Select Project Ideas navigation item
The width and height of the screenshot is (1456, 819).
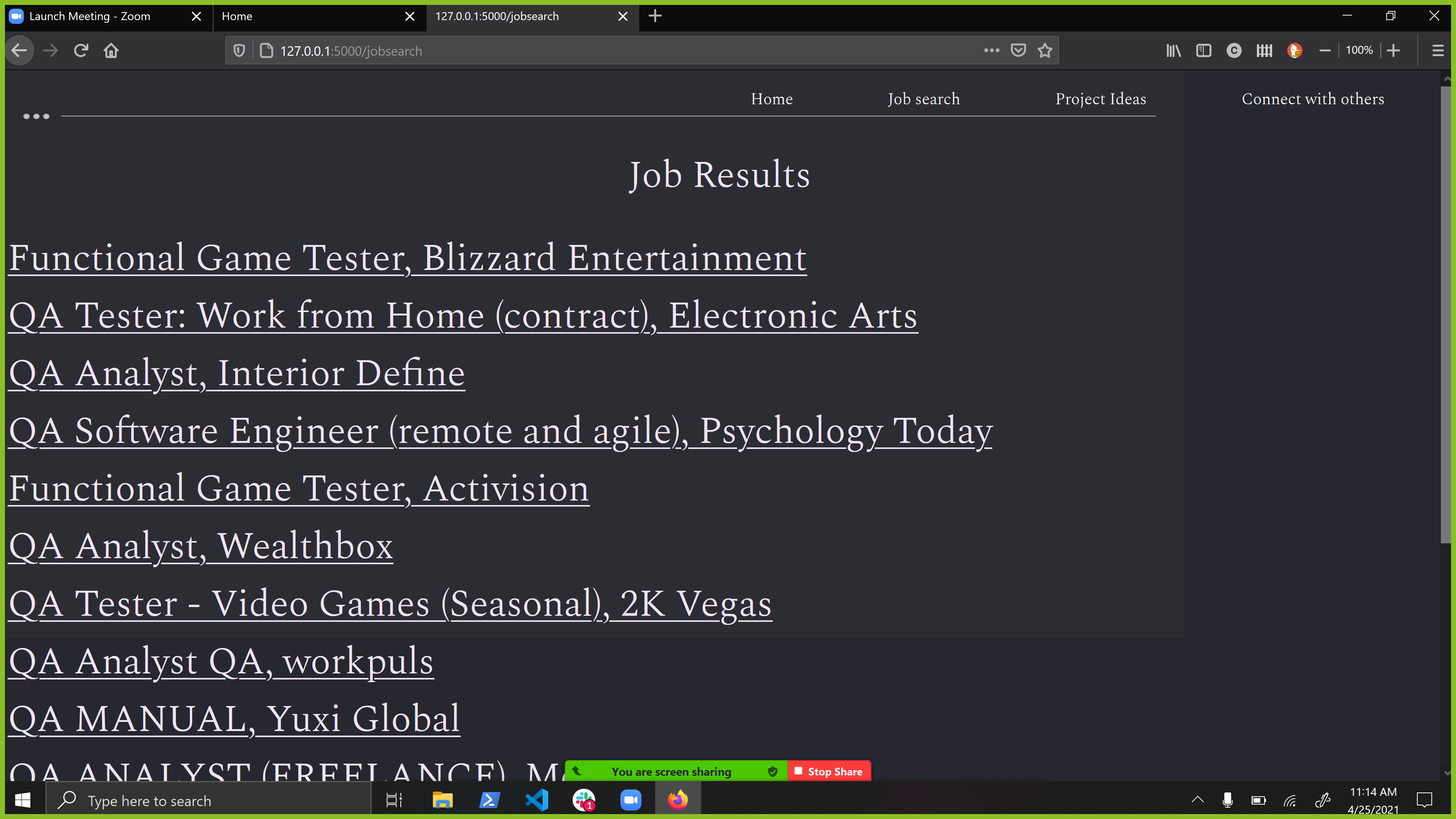(x=1100, y=99)
